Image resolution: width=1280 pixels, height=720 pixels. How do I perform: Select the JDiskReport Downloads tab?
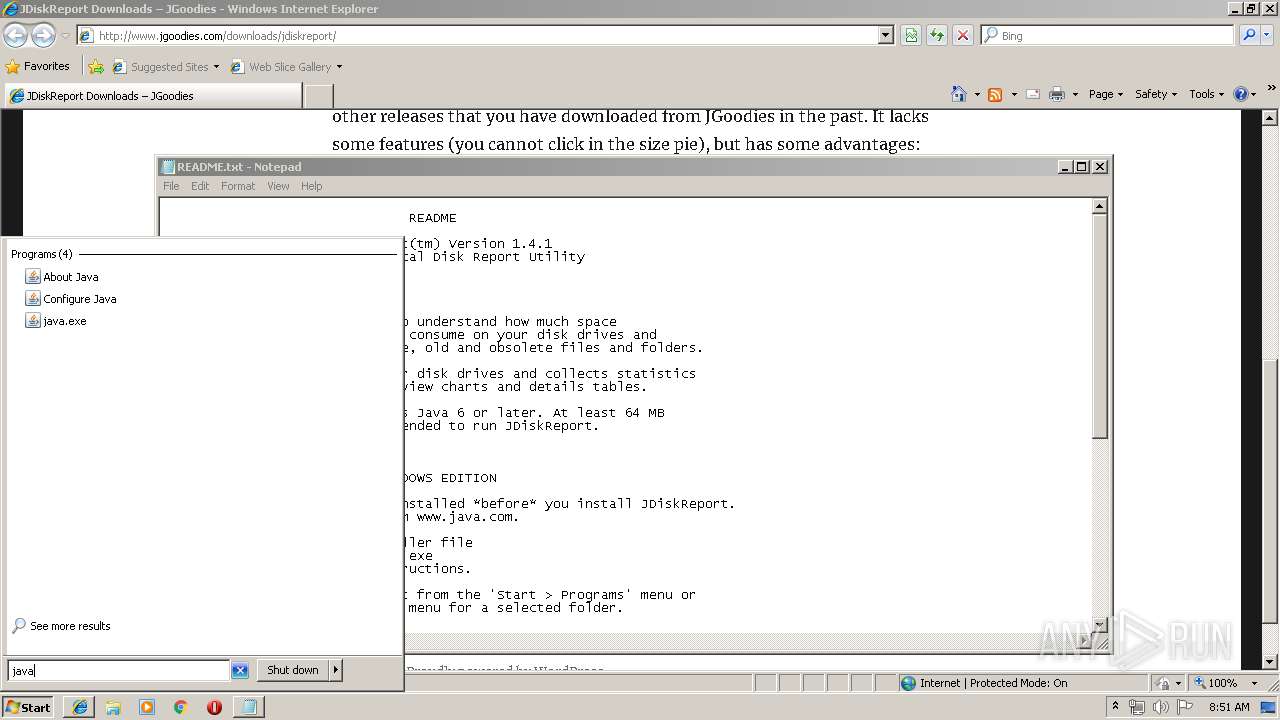[152, 96]
